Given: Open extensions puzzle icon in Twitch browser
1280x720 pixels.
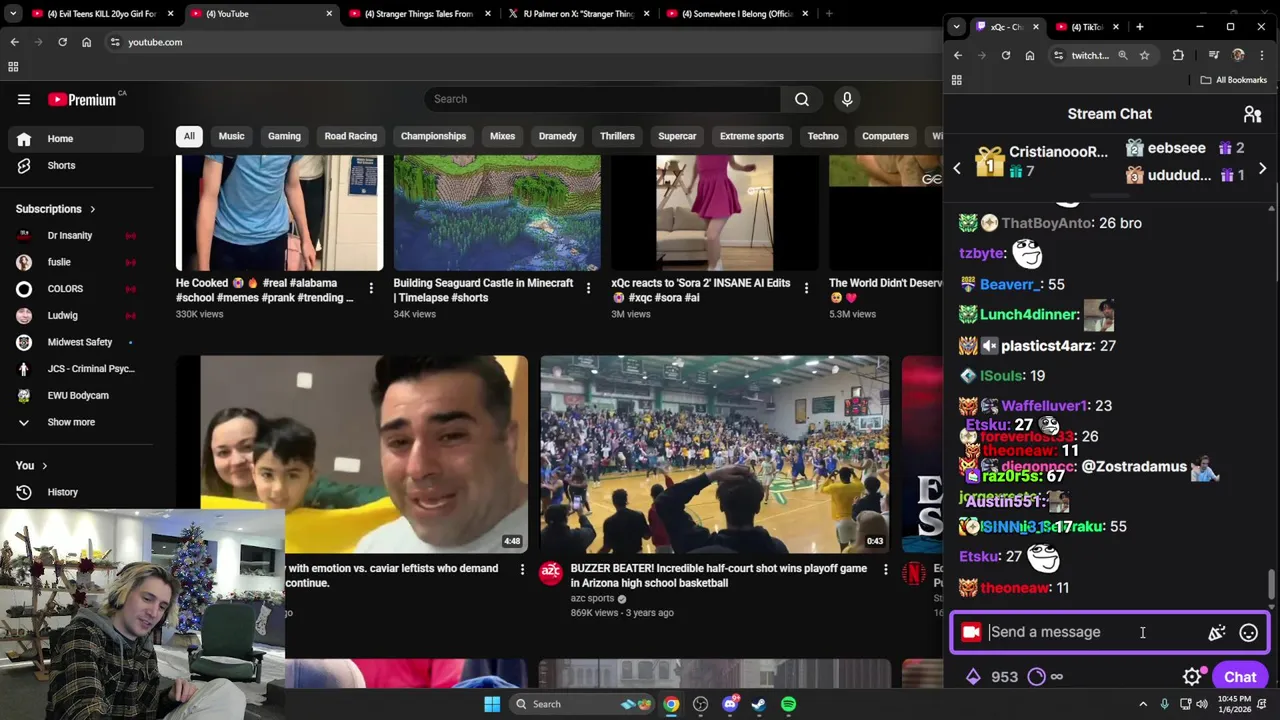Looking at the screenshot, I should click(1178, 55).
